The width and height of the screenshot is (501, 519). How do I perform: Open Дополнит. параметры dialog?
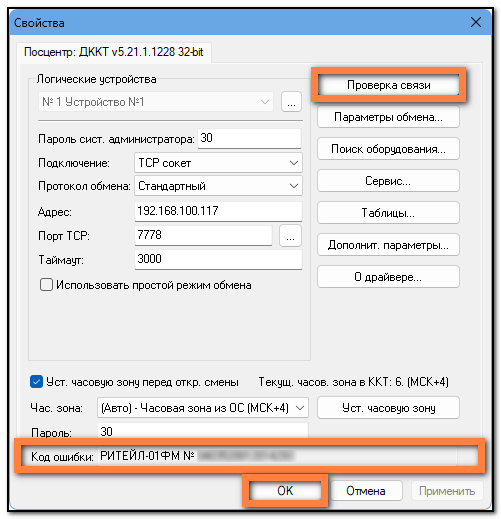[x=388, y=245]
